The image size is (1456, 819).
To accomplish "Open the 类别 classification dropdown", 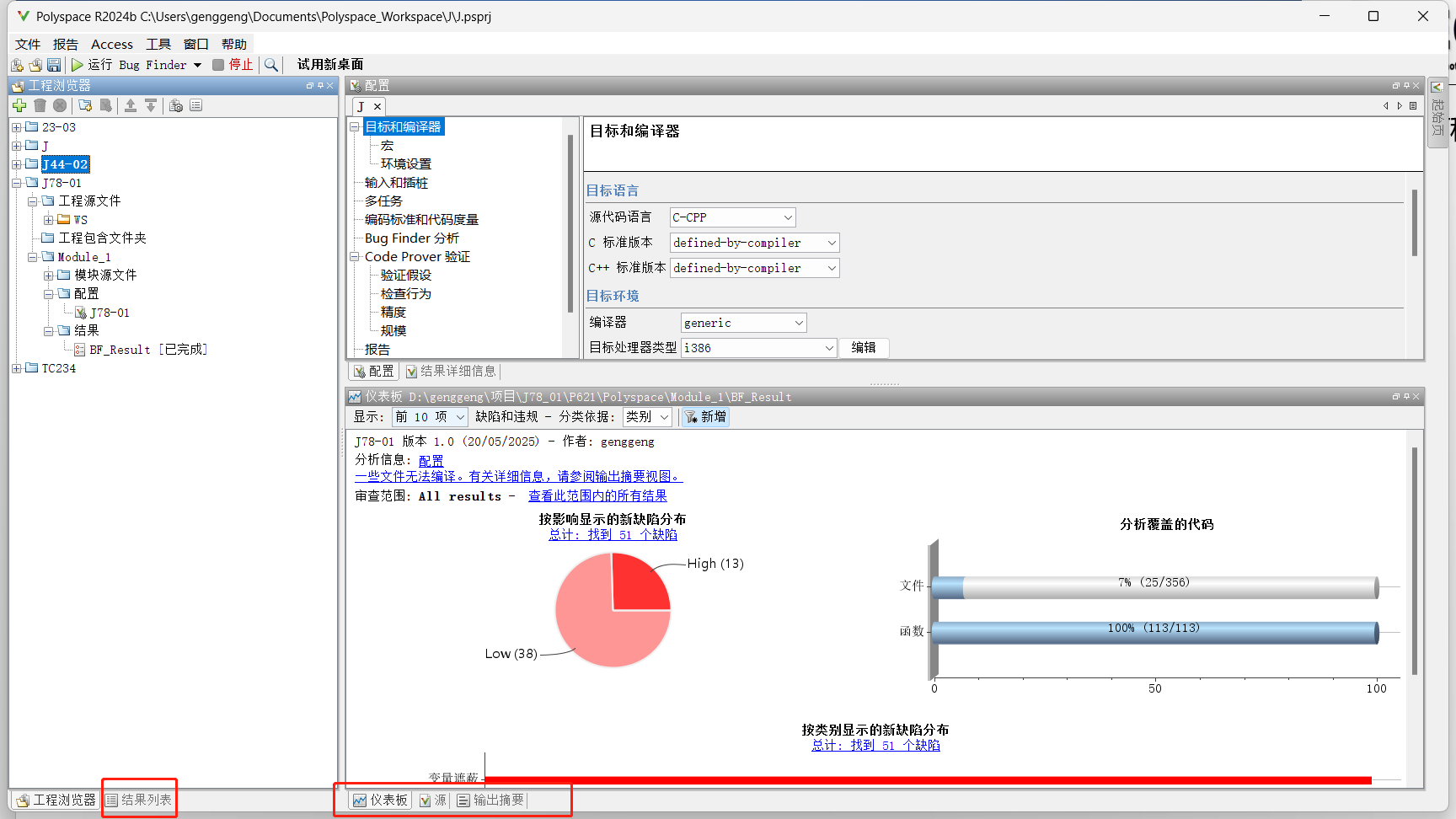I will (x=647, y=417).
